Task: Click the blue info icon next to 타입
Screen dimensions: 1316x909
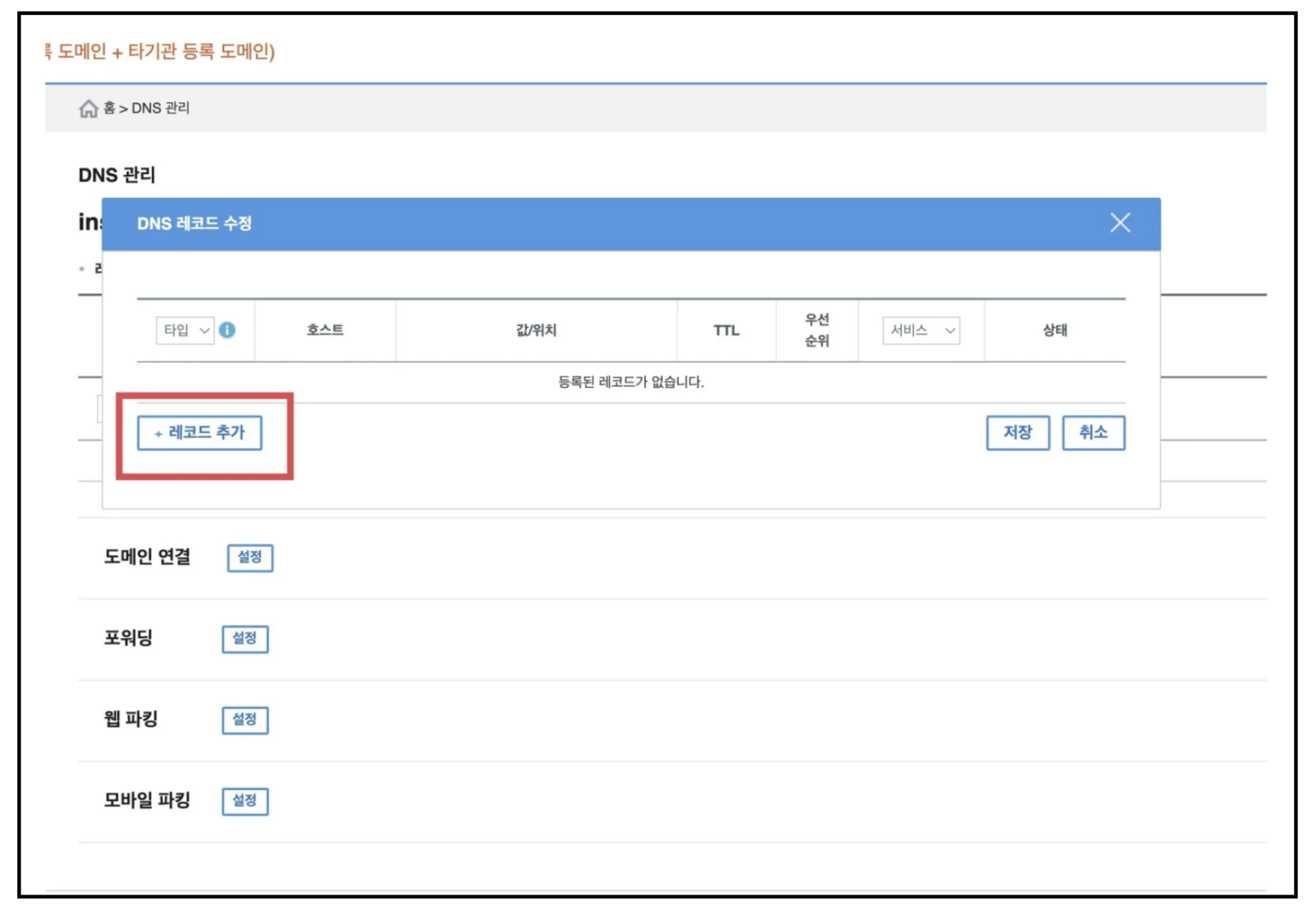Action: 227,331
